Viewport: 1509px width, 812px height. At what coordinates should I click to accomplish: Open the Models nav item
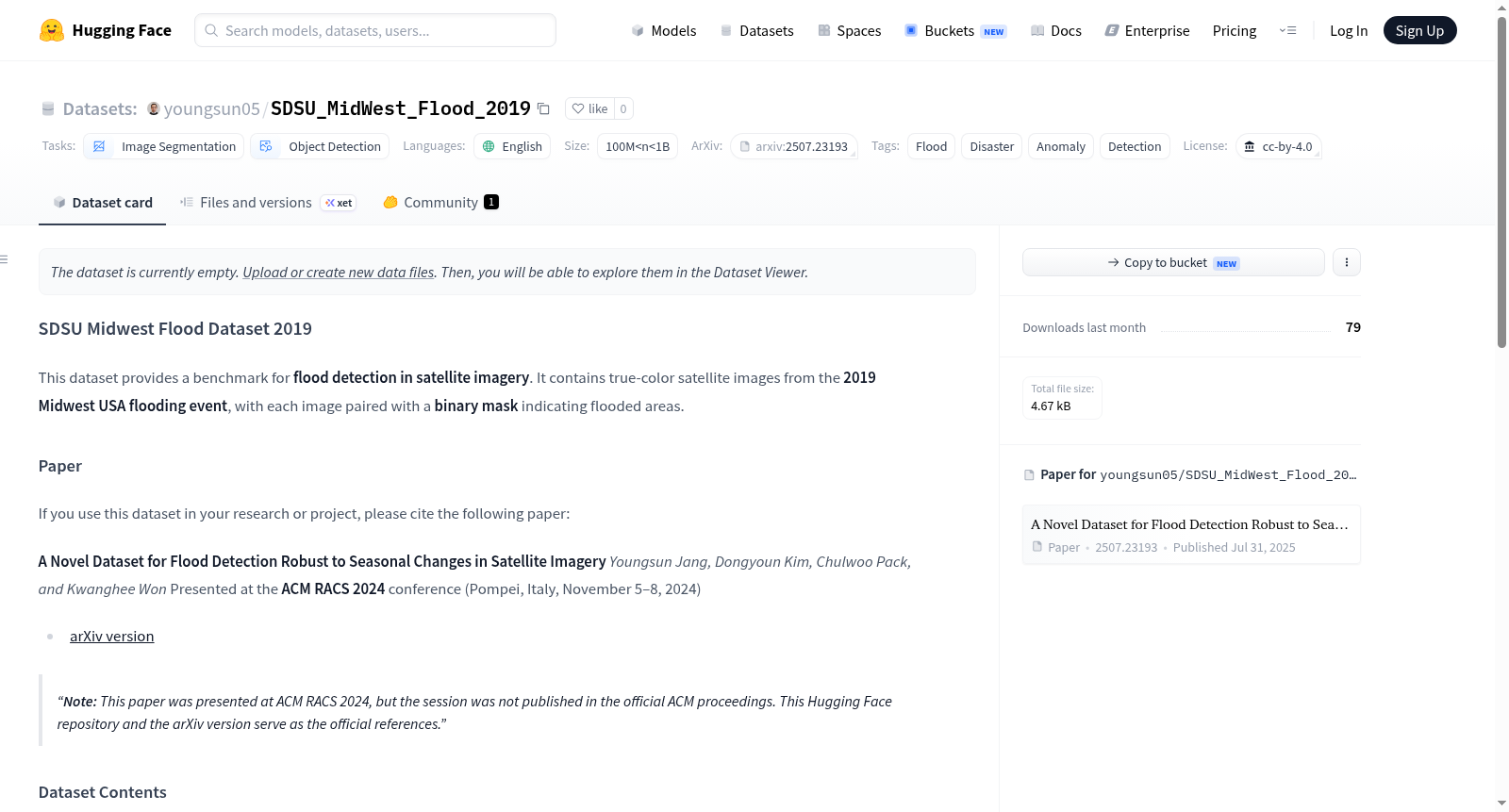(664, 30)
